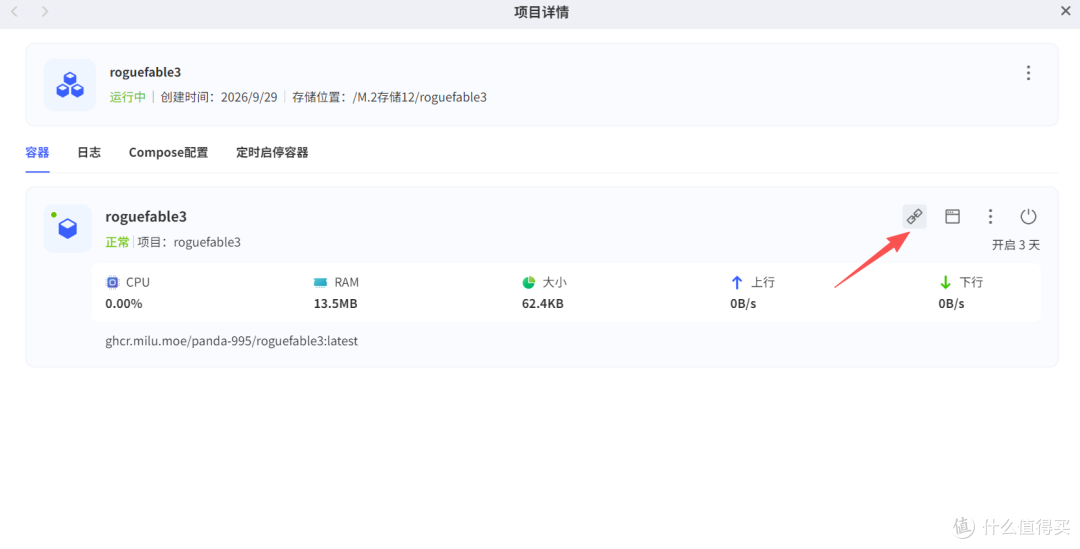Click the 开启 3 天 uptime text
The width and height of the screenshot is (1080, 549).
[1016, 245]
